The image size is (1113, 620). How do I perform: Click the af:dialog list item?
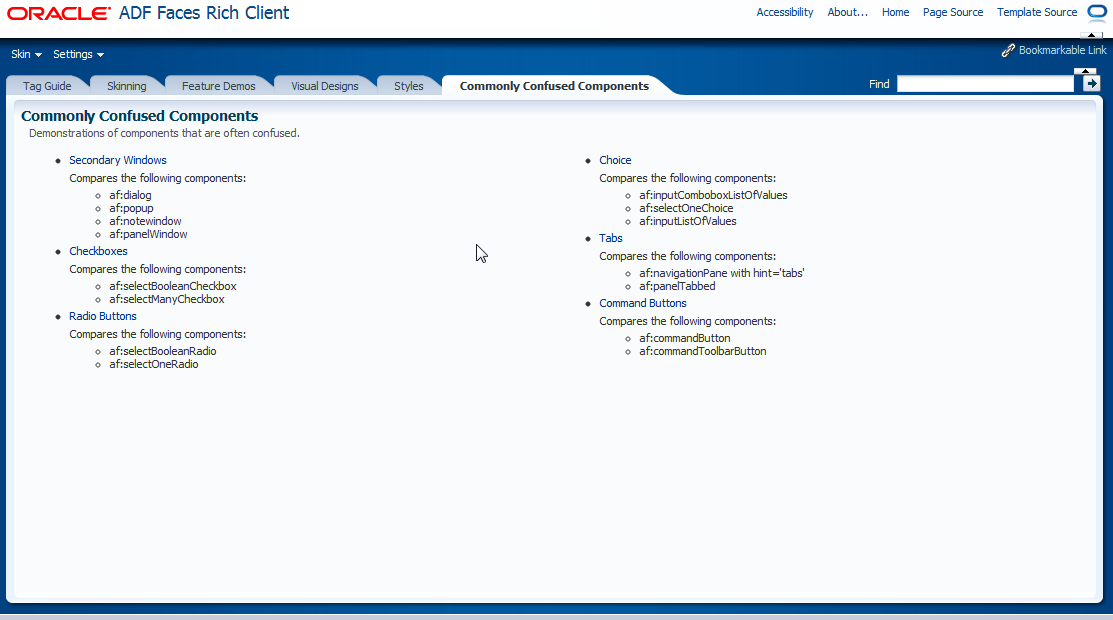(130, 195)
